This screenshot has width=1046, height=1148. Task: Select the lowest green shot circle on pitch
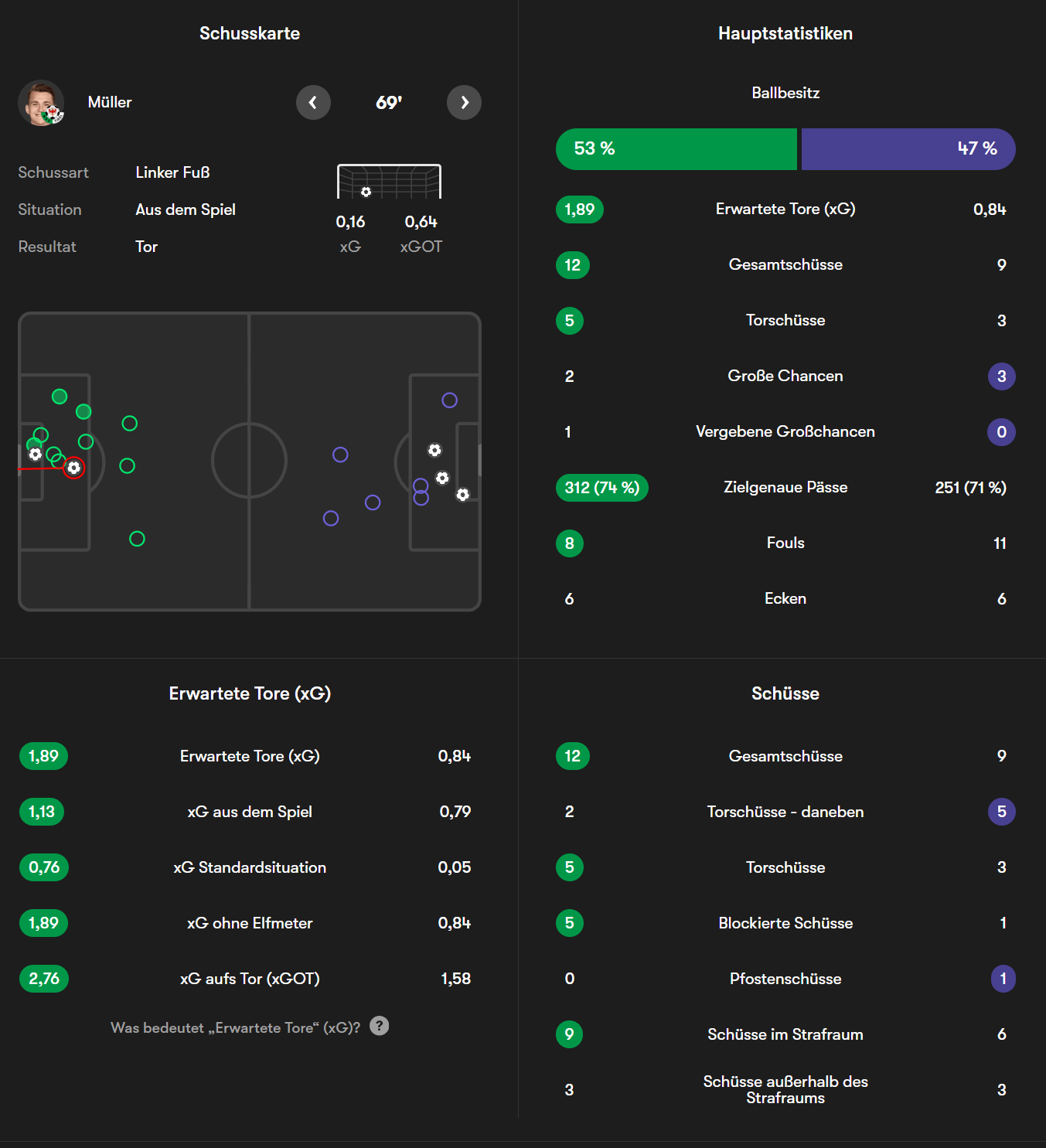tap(137, 539)
